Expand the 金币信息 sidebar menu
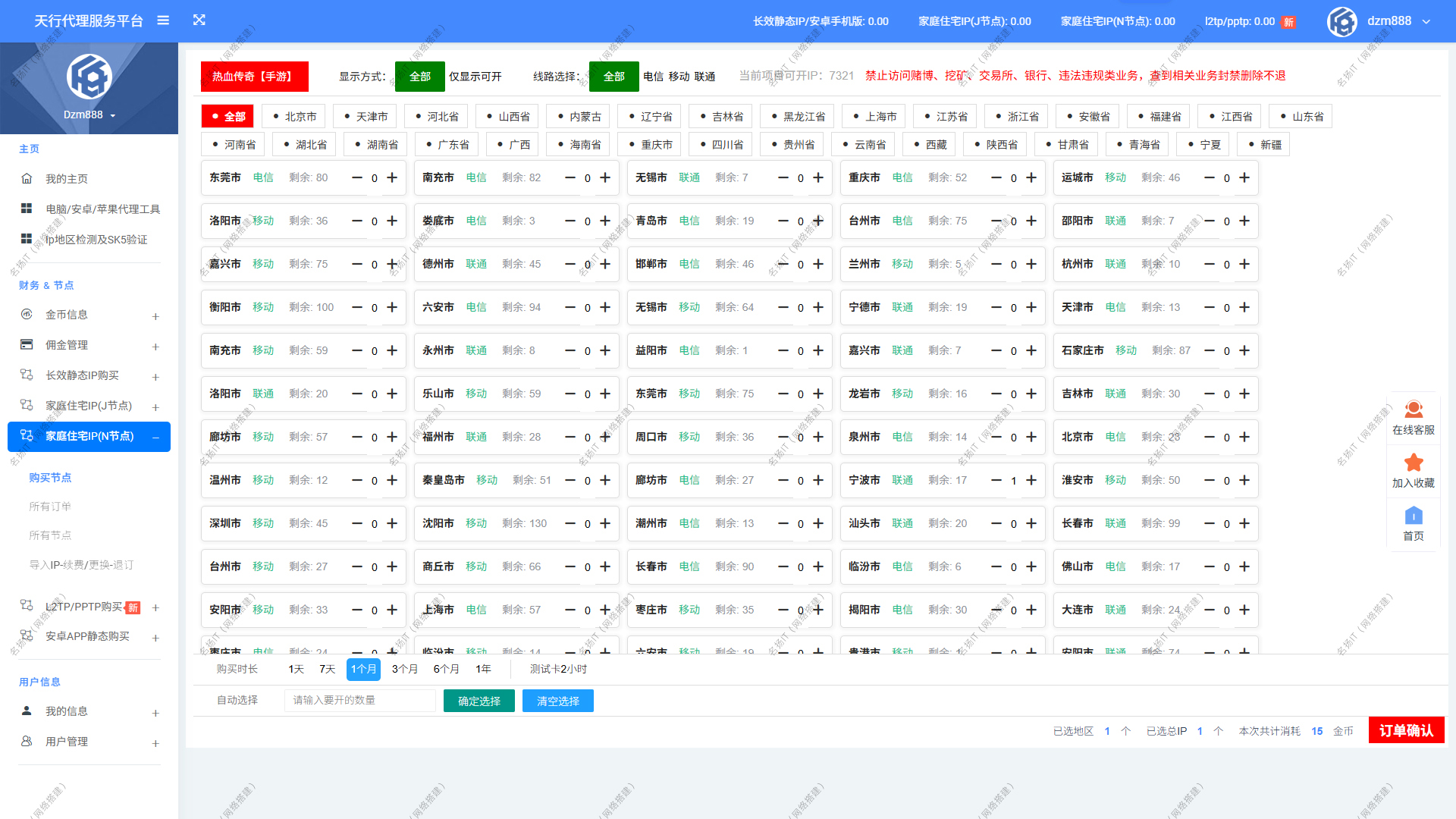 67,315
